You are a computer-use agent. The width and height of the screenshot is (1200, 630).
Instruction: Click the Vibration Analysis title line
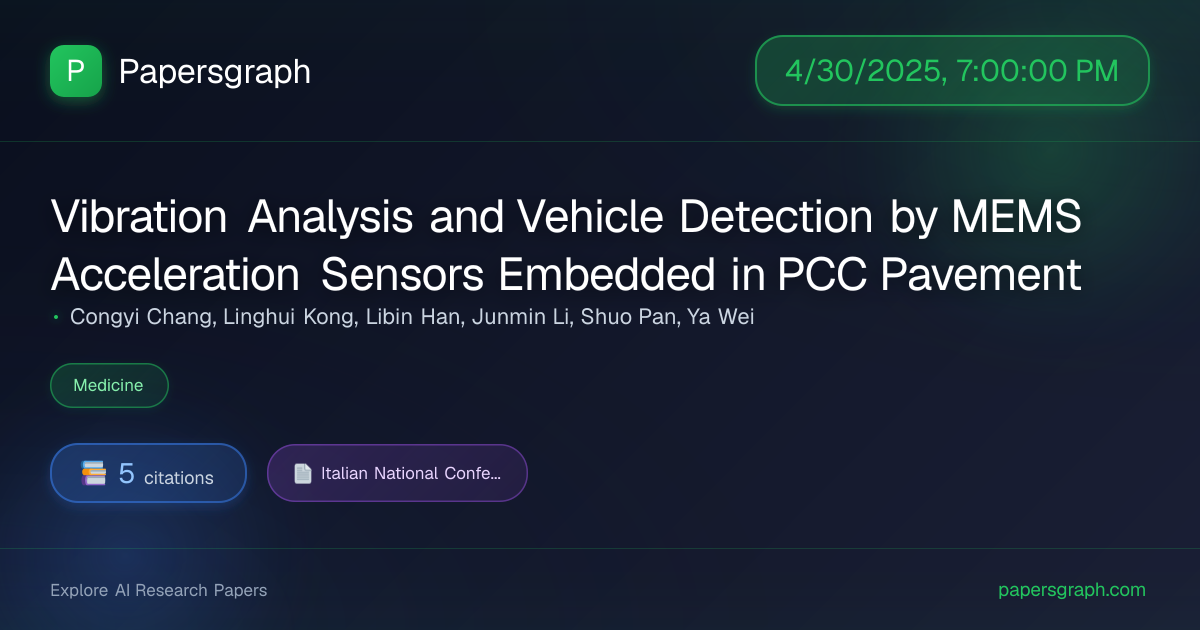tap(566, 217)
